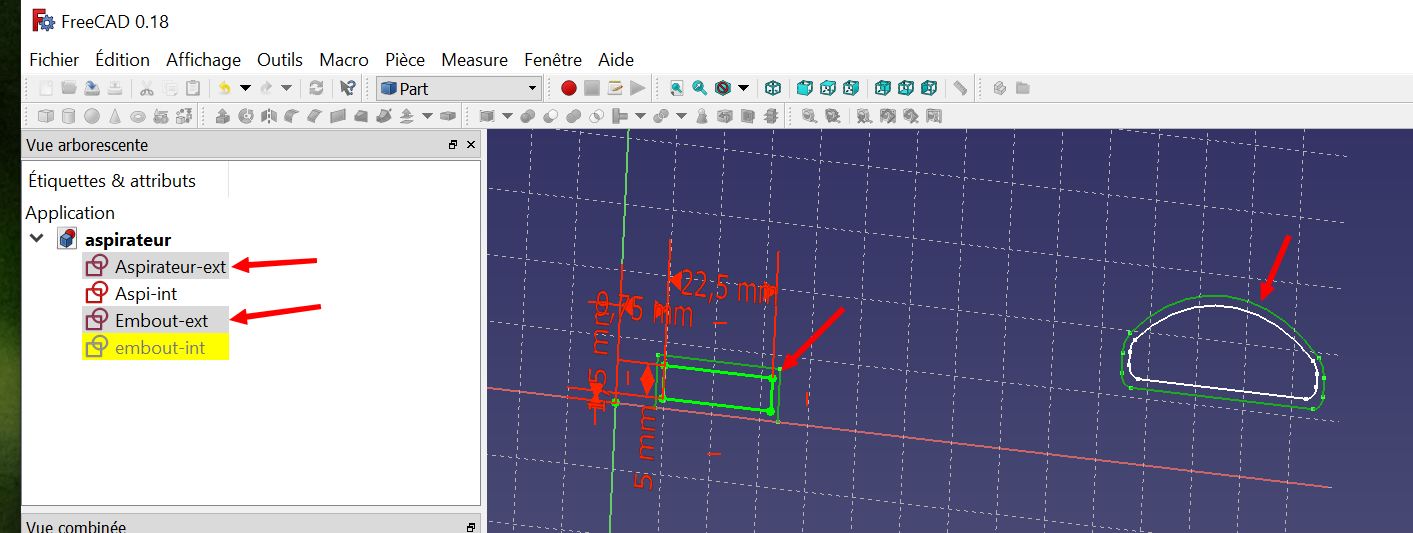Open the Macros editor icon
This screenshot has height=533, width=1413.
click(x=615, y=88)
